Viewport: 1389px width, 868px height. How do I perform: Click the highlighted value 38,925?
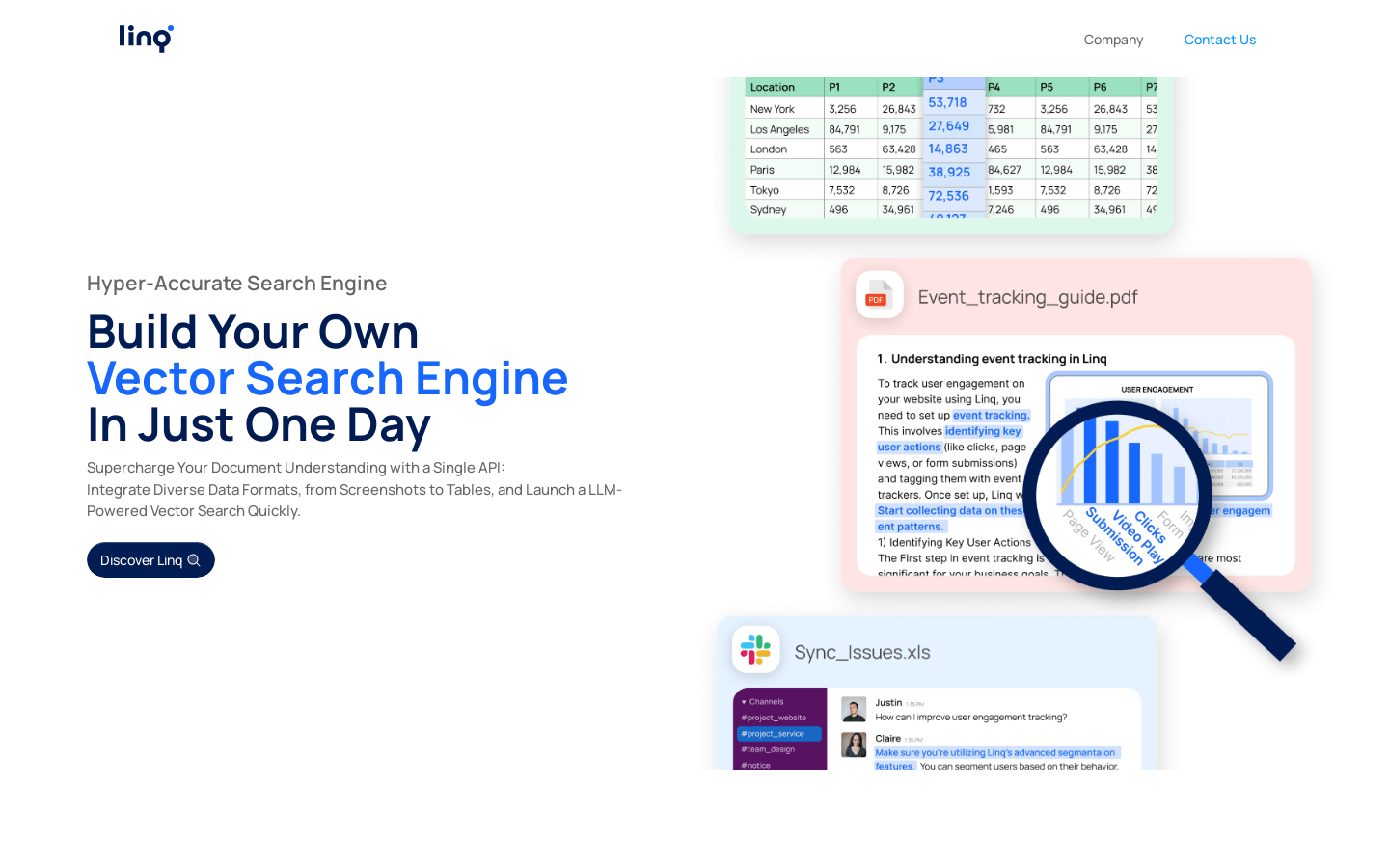coord(949,172)
